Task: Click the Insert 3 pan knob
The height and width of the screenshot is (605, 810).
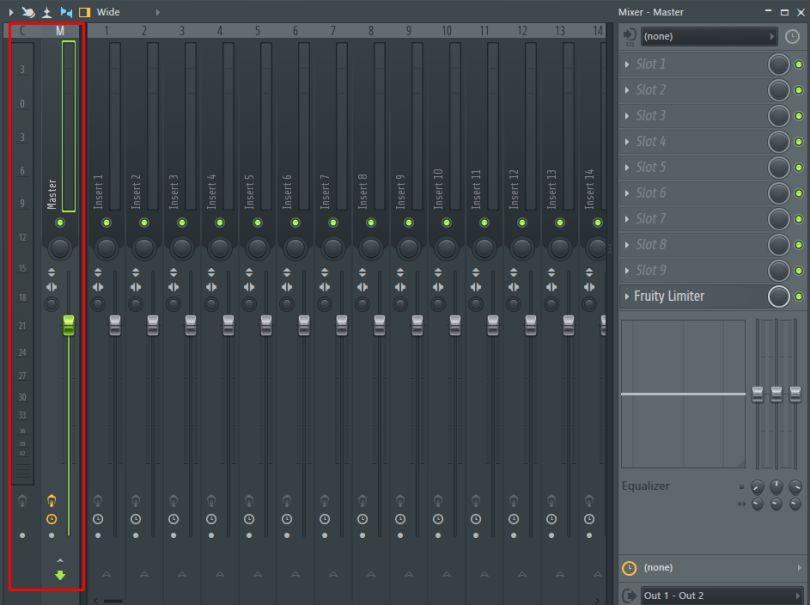Action: [182, 248]
